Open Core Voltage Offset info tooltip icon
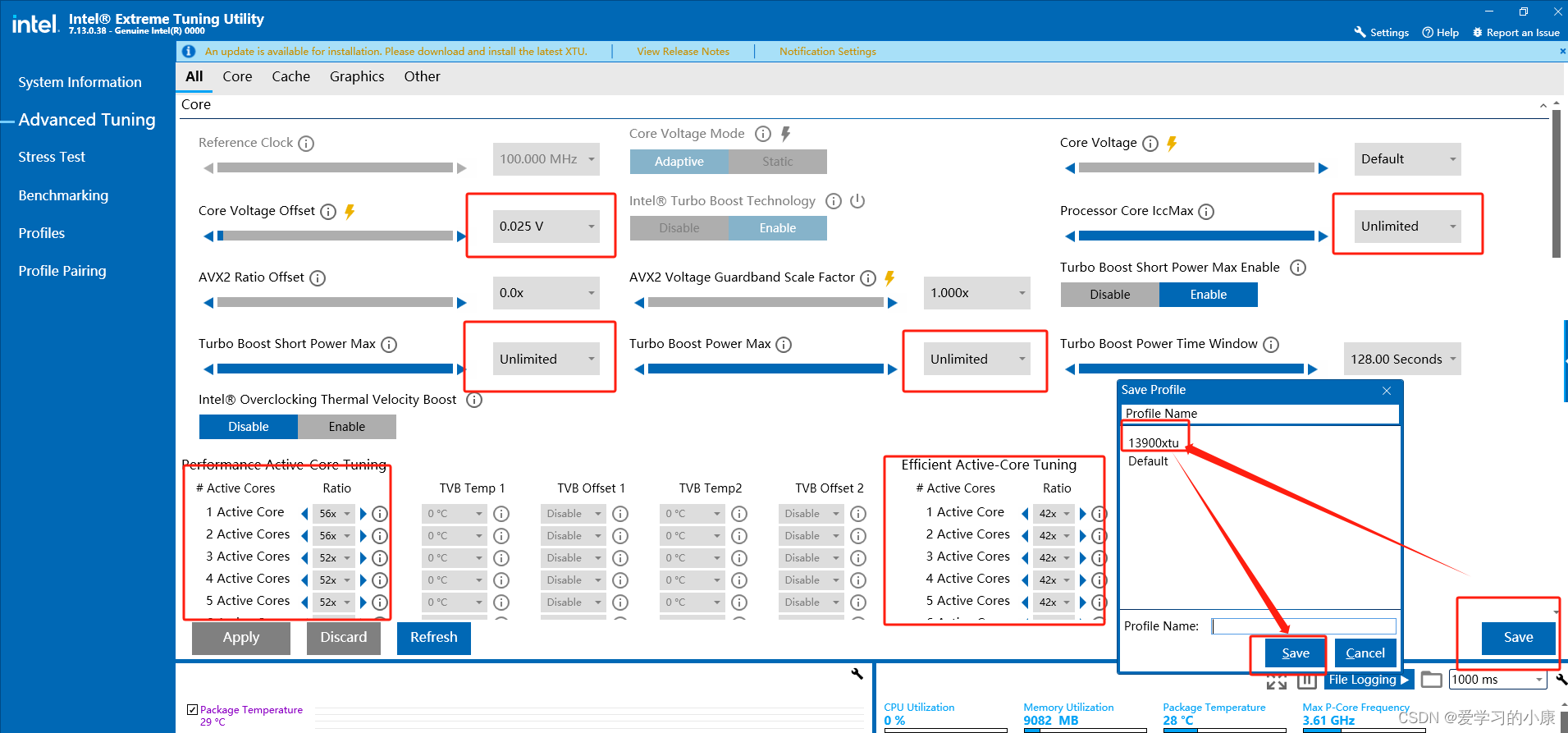The height and width of the screenshot is (733, 1568). point(328,212)
